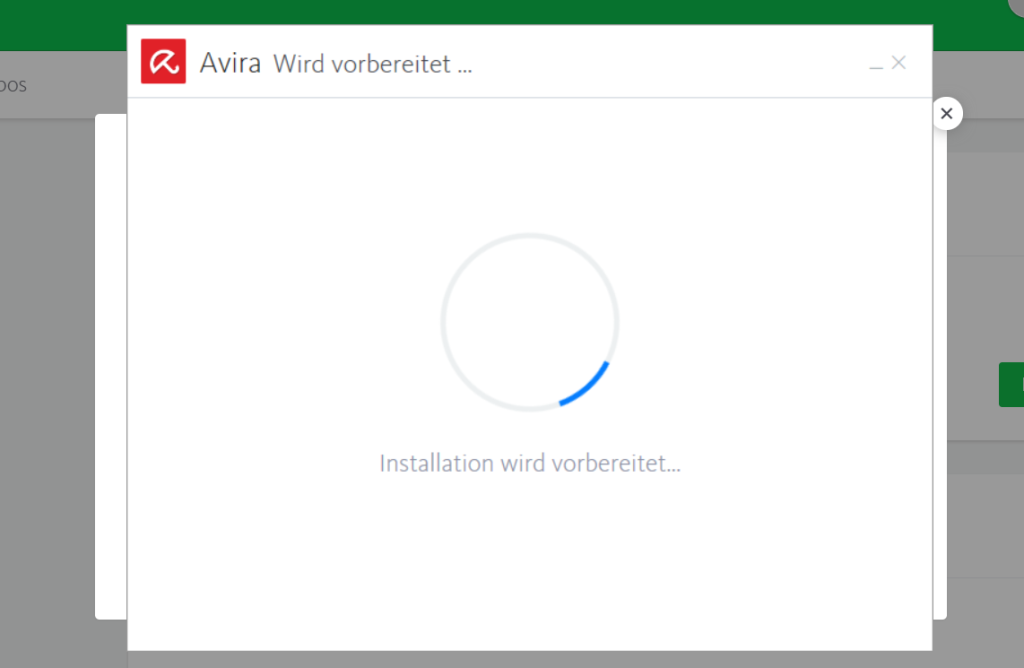Image resolution: width=1024 pixels, height=668 pixels.
Task: Click the 'Avira' name in title bar
Action: pyautogui.click(x=230, y=63)
